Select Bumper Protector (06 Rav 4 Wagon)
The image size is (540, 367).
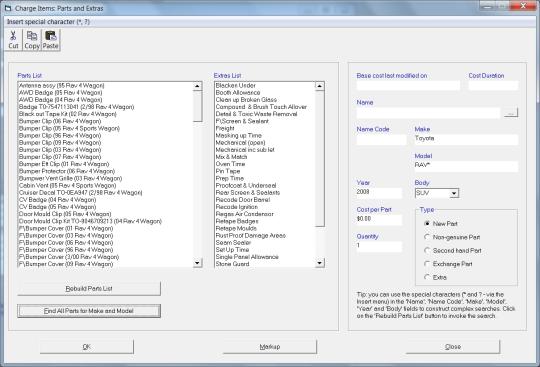click(67, 171)
